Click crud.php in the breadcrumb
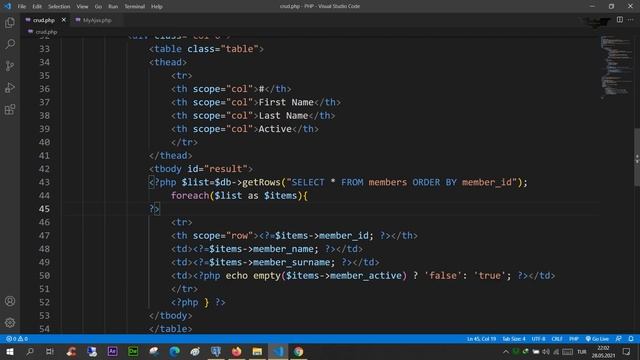This screenshot has height=360, width=640. (x=46, y=32)
